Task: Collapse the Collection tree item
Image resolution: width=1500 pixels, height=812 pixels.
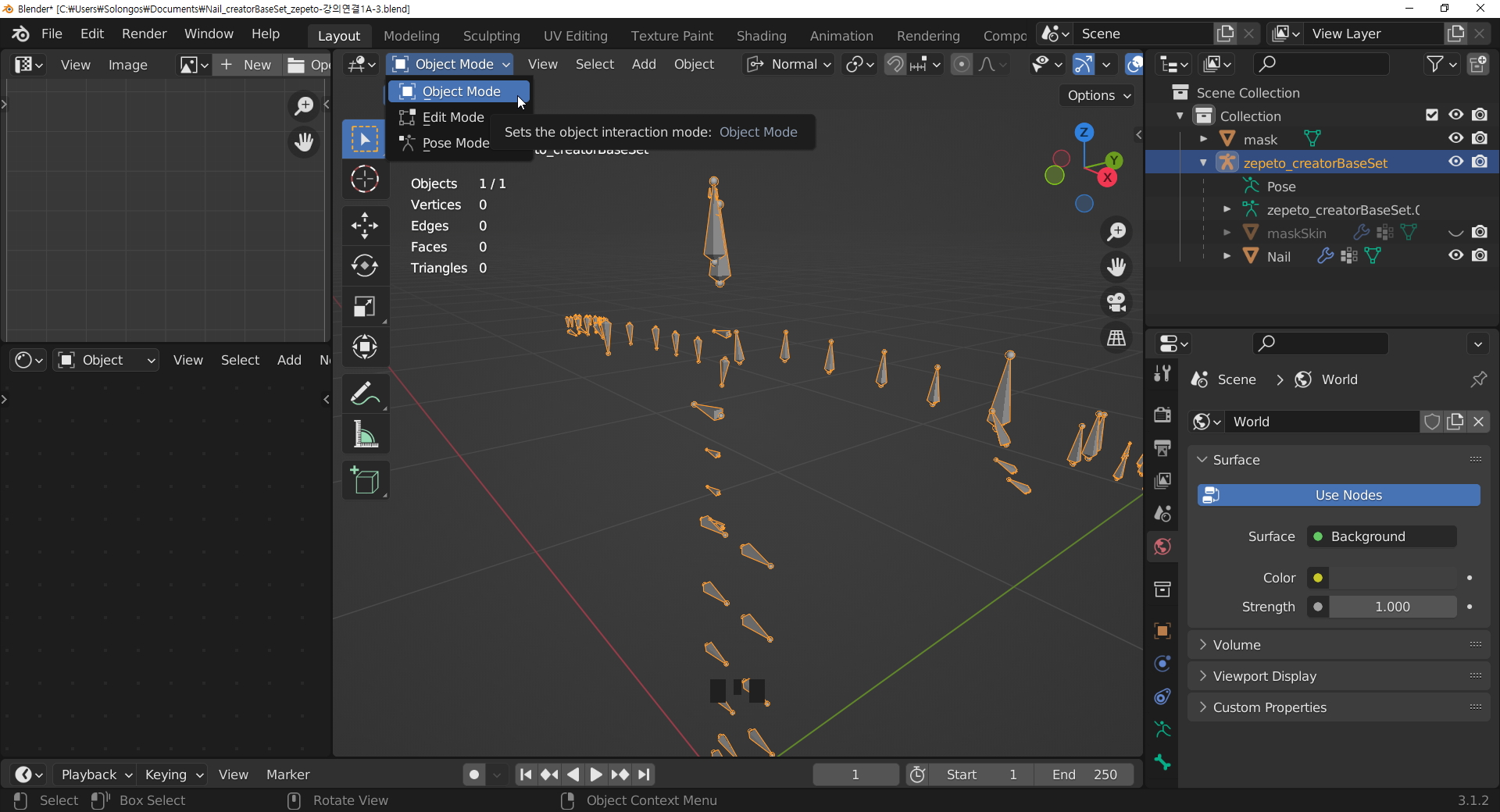Action: 1180,116
